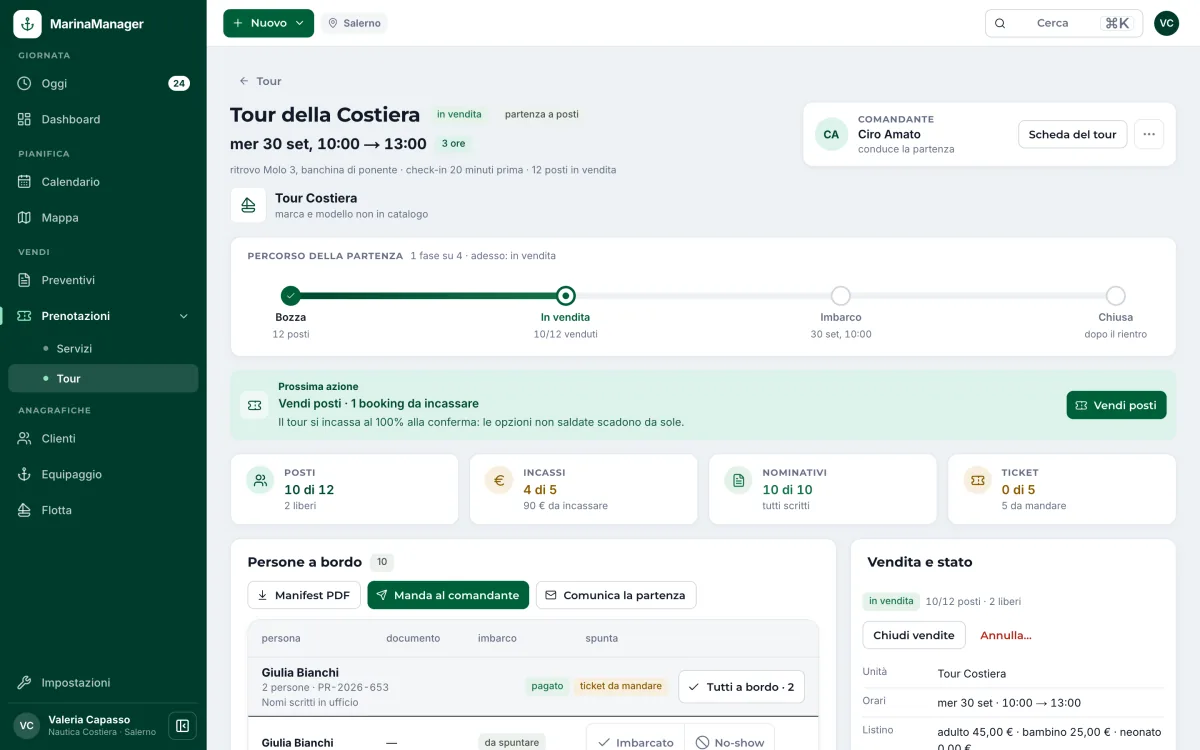Open Mappa via its map icon
This screenshot has height=750, width=1200.
tap(25, 217)
